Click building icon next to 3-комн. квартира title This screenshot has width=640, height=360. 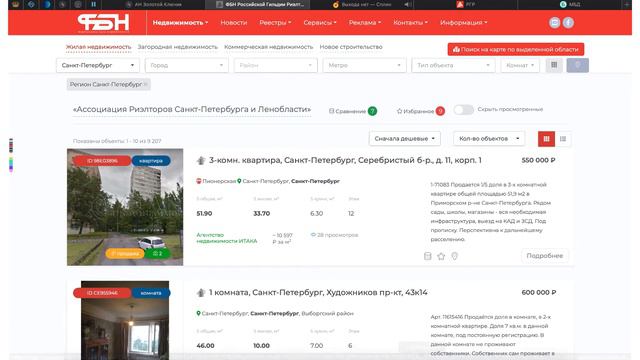[x=200, y=160]
